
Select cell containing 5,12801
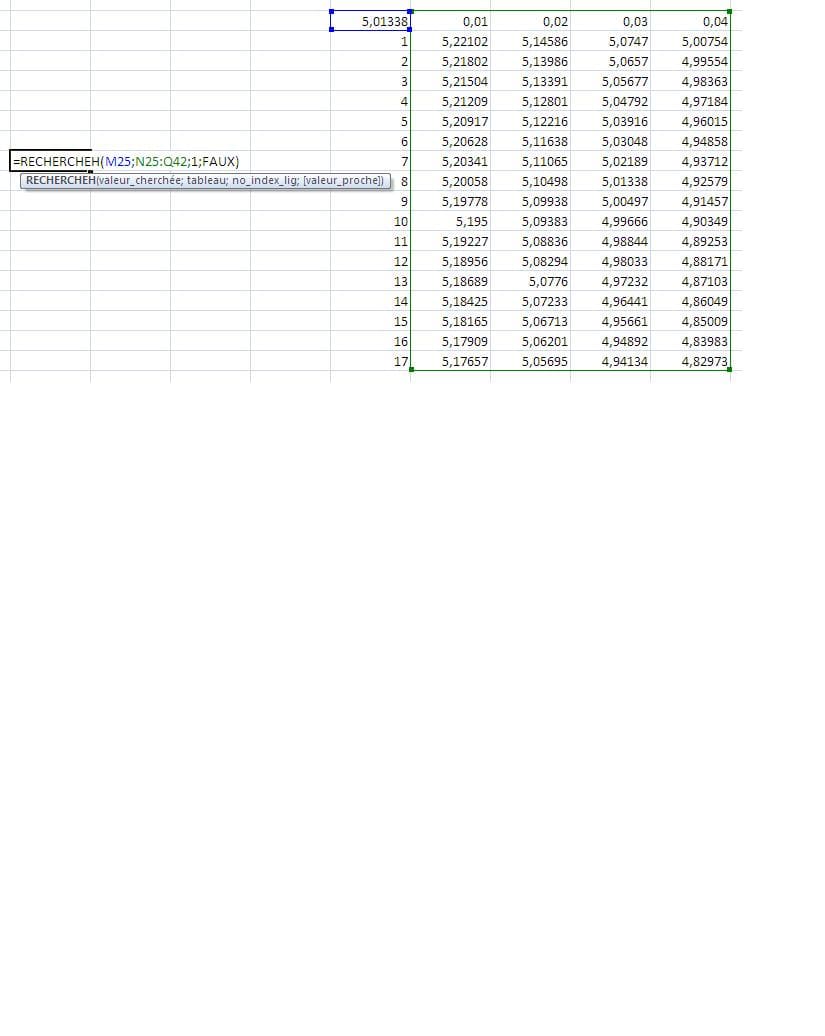tap(530, 101)
